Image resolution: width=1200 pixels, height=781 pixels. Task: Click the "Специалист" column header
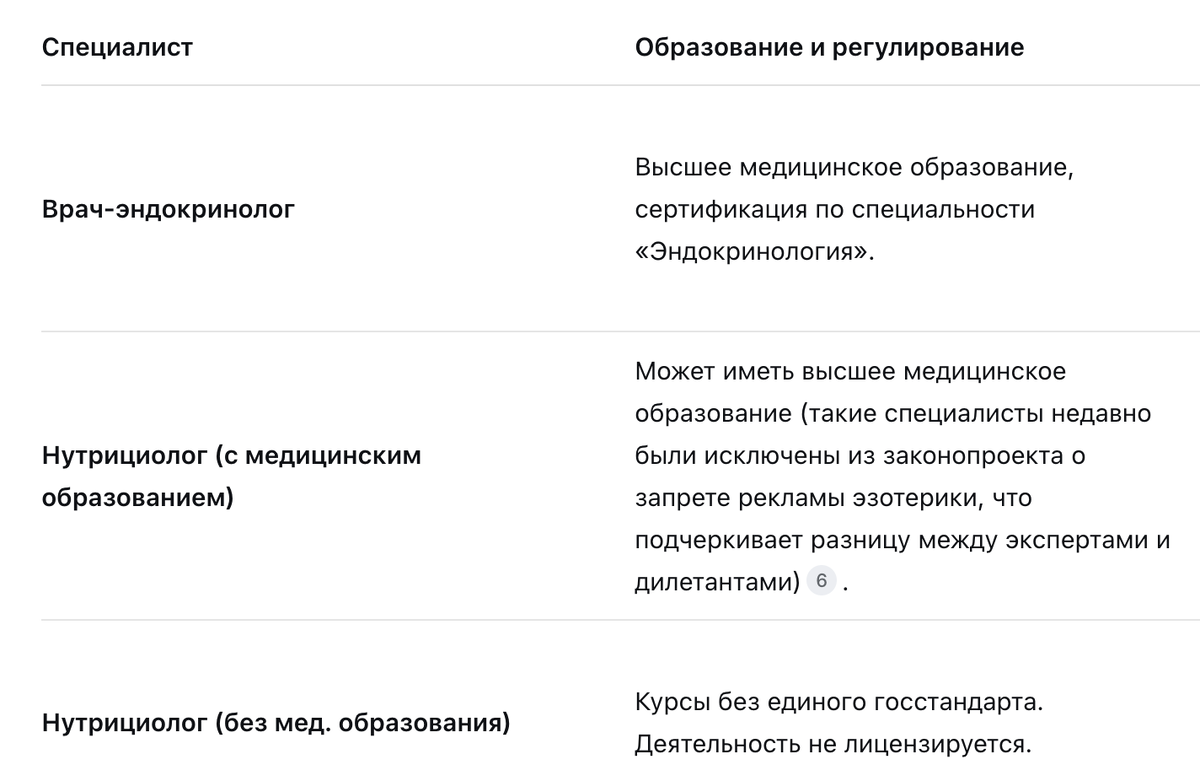[x=117, y=47]
